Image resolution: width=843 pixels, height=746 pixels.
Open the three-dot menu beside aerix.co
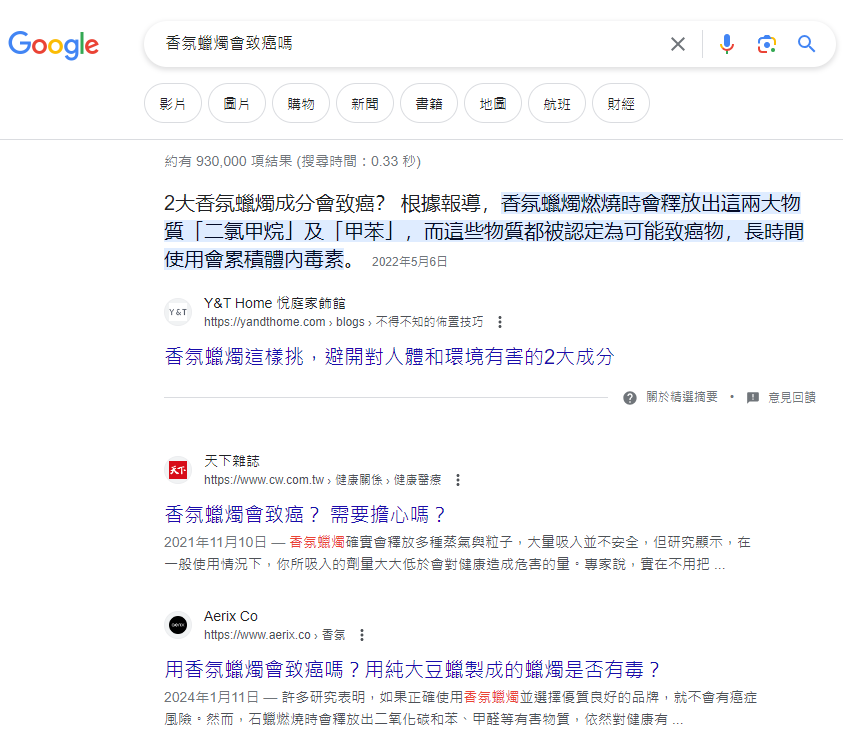coord(362,635)
